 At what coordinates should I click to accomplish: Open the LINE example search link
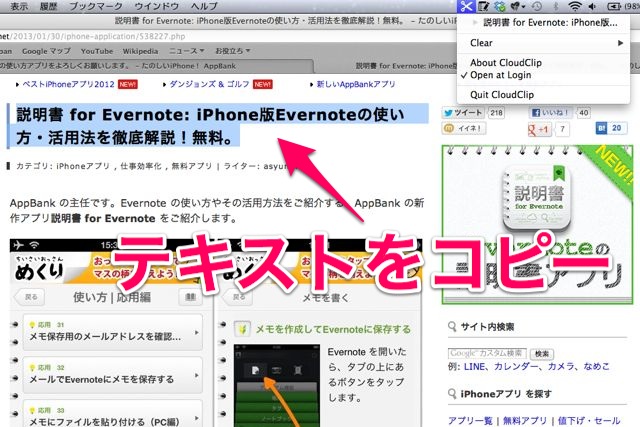coord(474,367)
